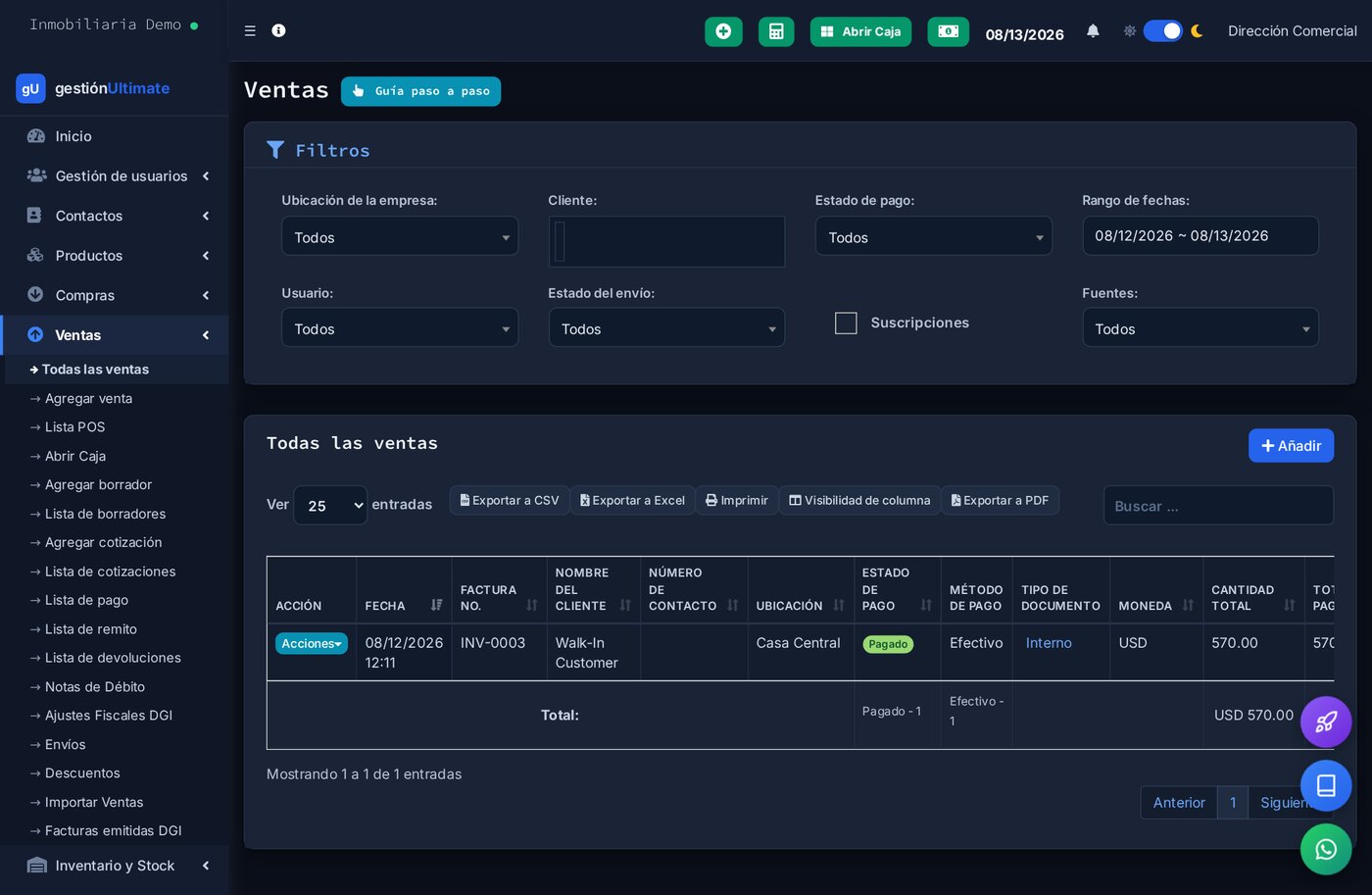Click the hamburger menu icon in header
Image resolution: width=1372 pixels, height=895 pixels.
[x=250, y=30]
